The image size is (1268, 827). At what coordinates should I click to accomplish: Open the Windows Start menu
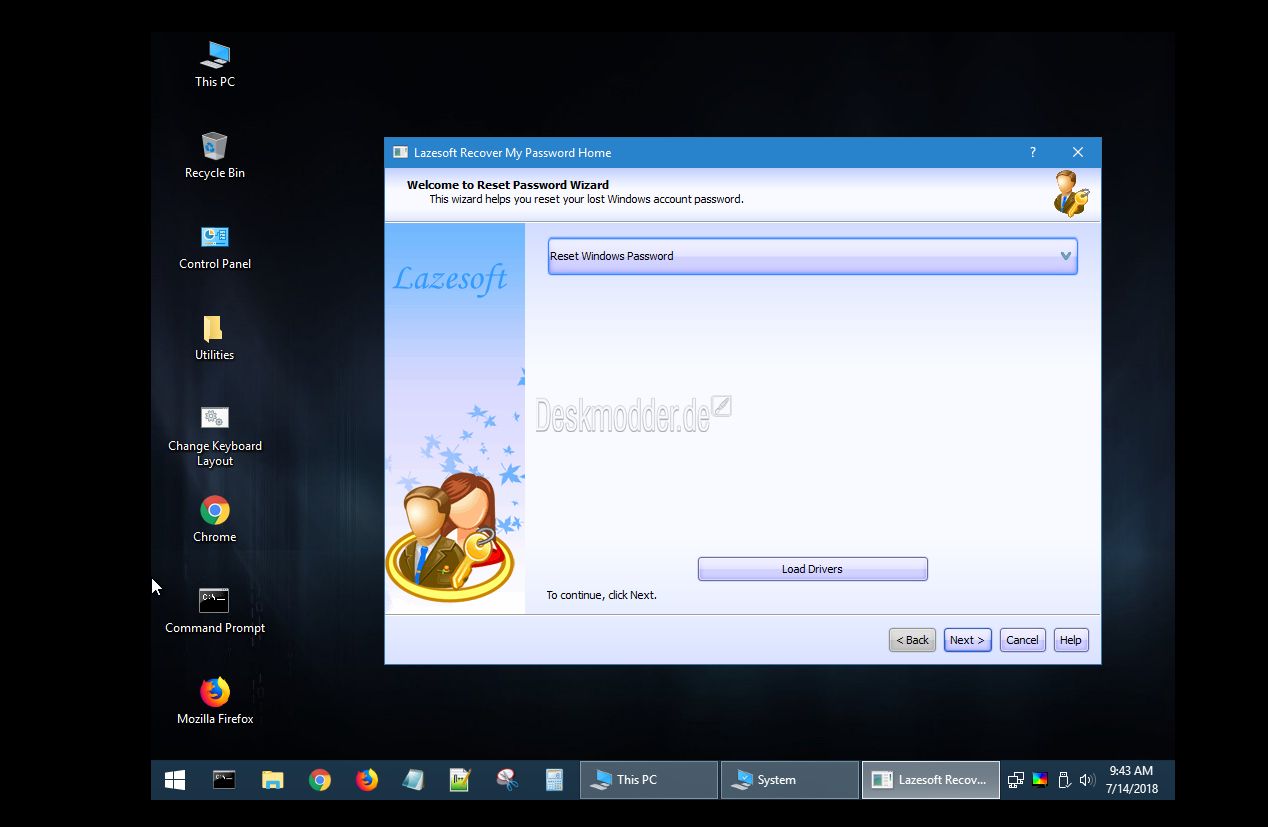[x=175, y=780]
